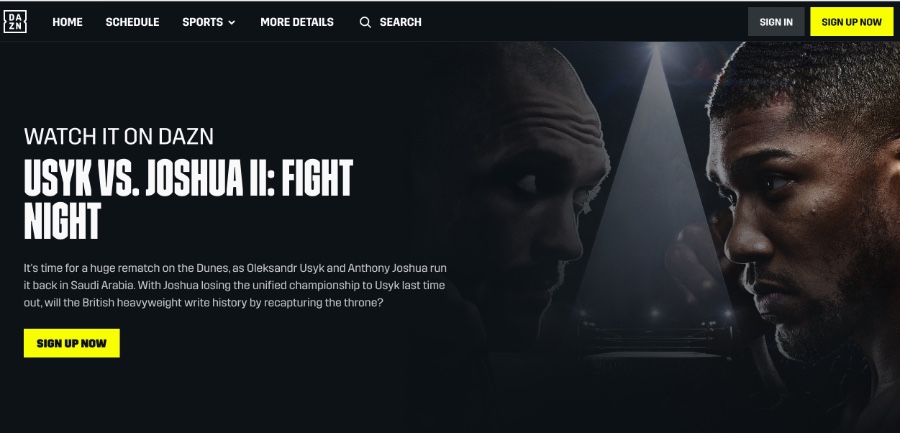Click the DAZN logo icon
Screen dimensions: 900x433
point(15,22)
